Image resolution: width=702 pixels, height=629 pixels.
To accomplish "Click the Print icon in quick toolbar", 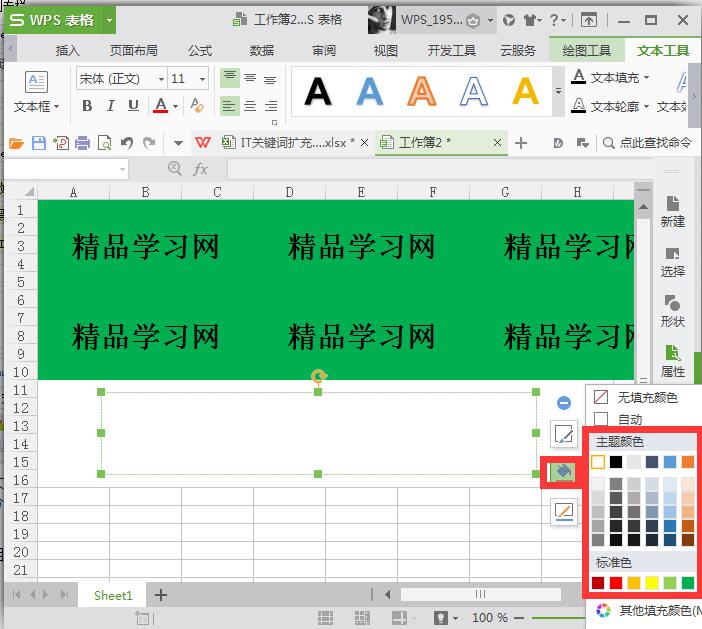I will coord(82,143).
